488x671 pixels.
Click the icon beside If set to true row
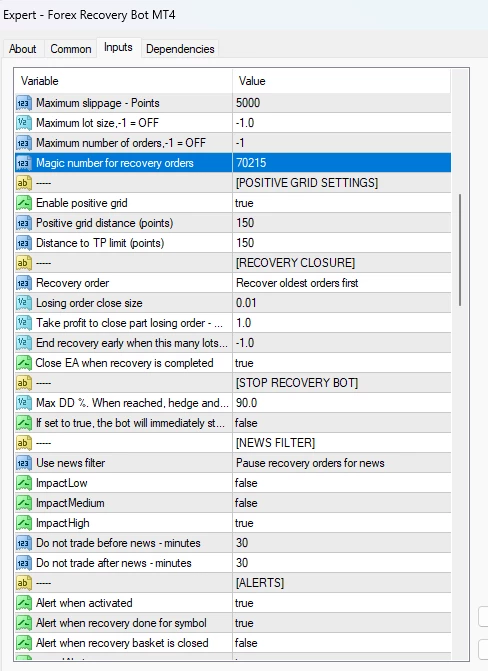[24, 423]
